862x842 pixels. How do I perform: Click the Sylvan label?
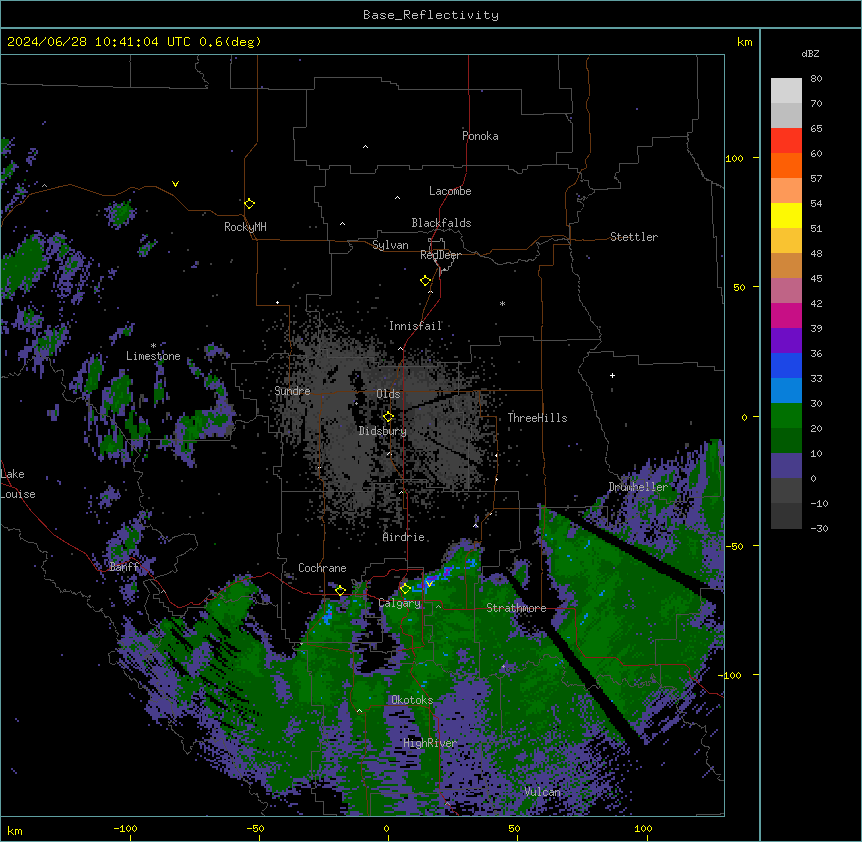tap(390, 245)
